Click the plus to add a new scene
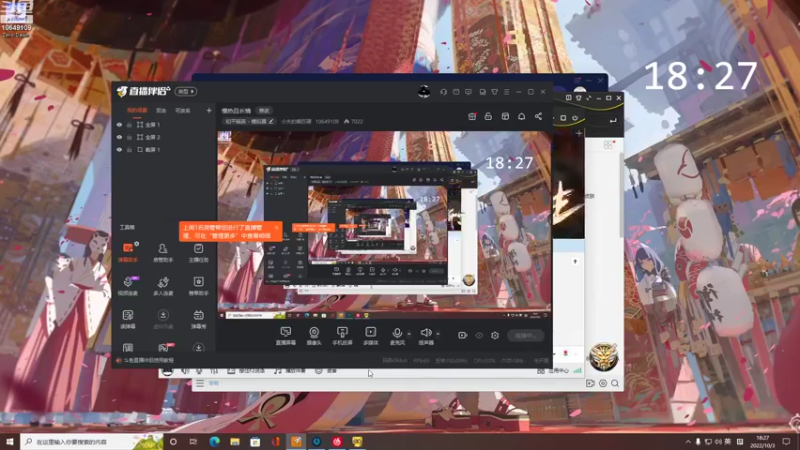 (209, 110)
